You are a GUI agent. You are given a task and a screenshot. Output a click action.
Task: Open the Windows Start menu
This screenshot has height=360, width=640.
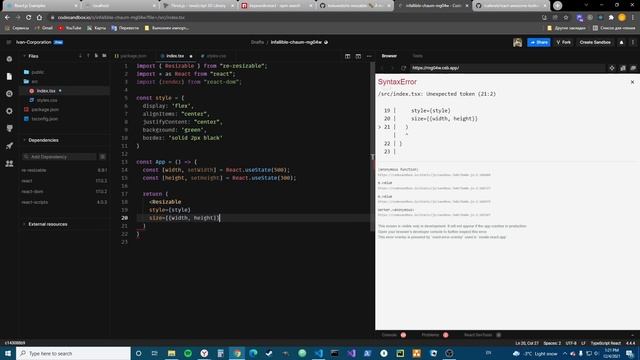click(x=8, y=353)
